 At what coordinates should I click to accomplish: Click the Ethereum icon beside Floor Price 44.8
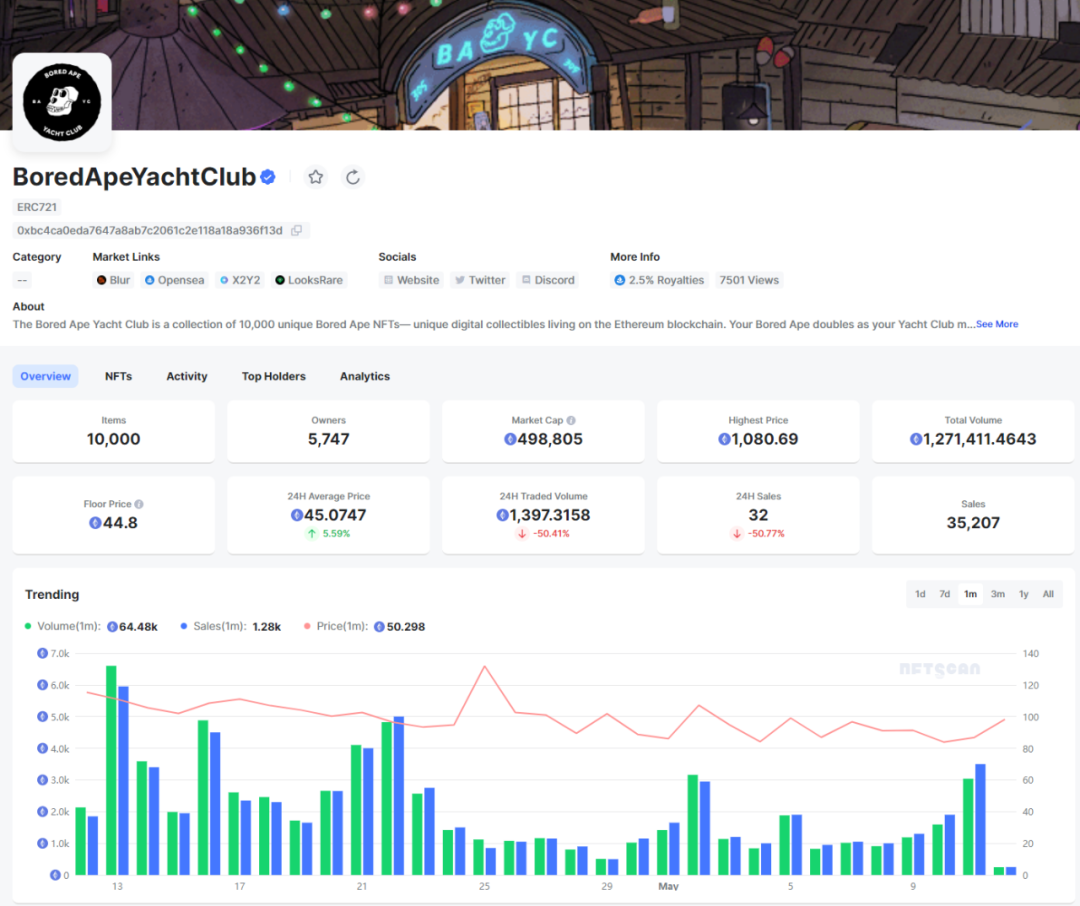tap(95, 523)
